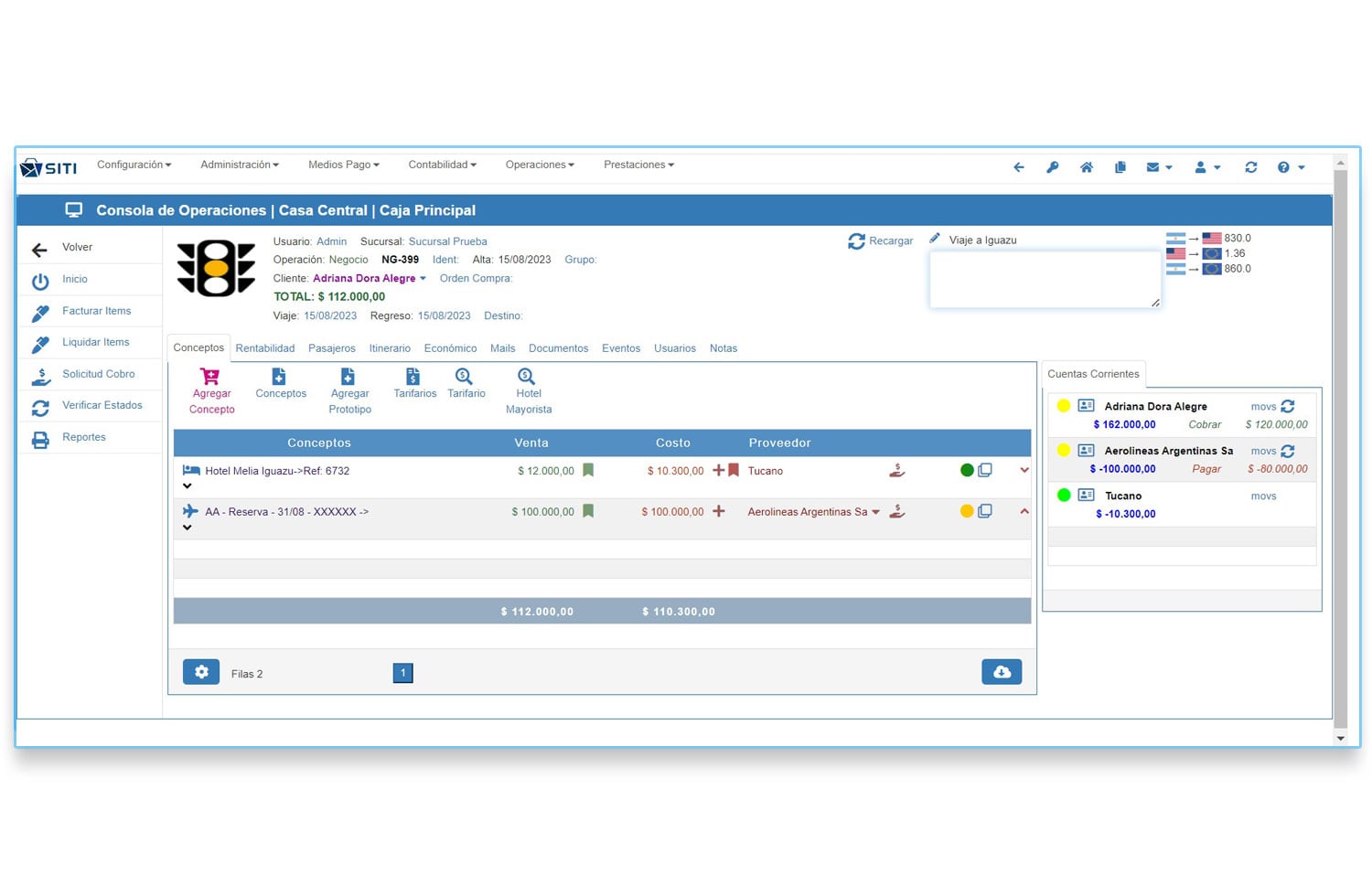1372x896 pixels.
Task: Click the red bookmark in Hotel Melia row
Action: click(x=734, y=470)
